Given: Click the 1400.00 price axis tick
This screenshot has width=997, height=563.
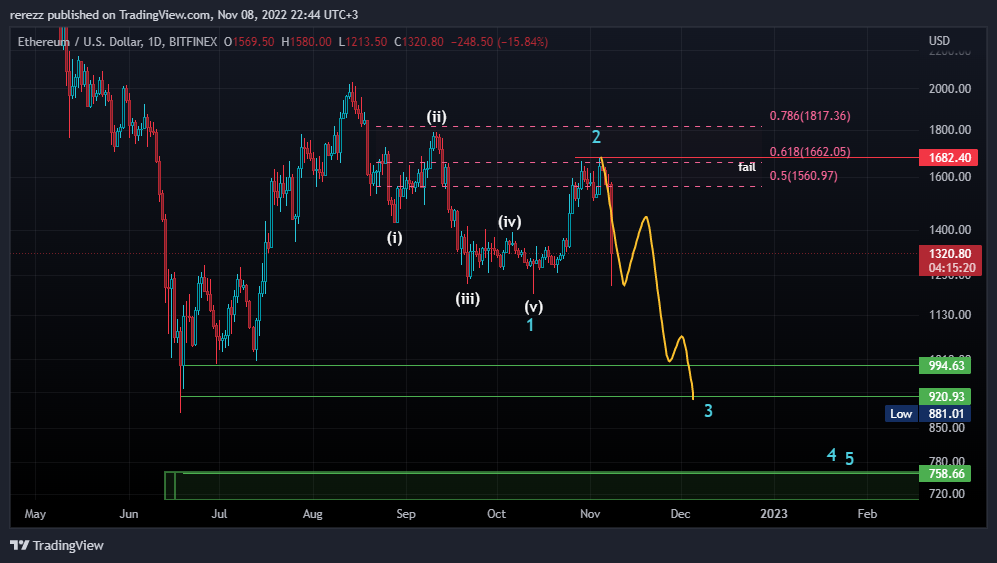Looking at the screenshot, I should [x=950, y=230].
